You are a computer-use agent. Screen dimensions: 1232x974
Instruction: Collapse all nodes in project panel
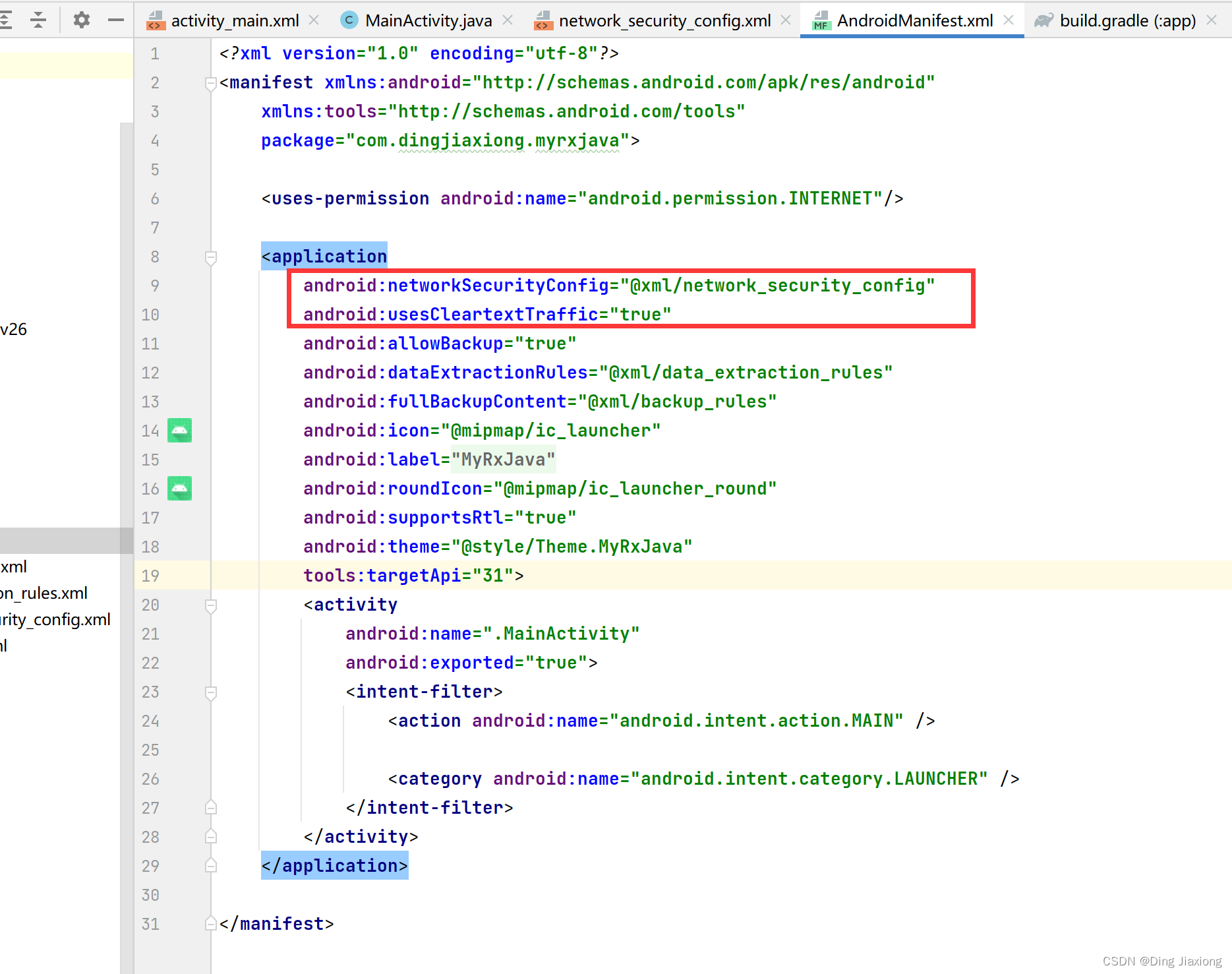click(x=38, y=20)
